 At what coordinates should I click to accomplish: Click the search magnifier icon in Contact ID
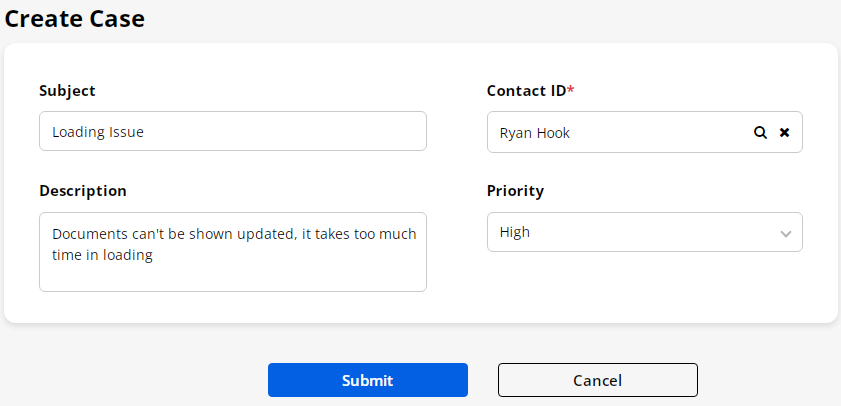coord(760,132)
